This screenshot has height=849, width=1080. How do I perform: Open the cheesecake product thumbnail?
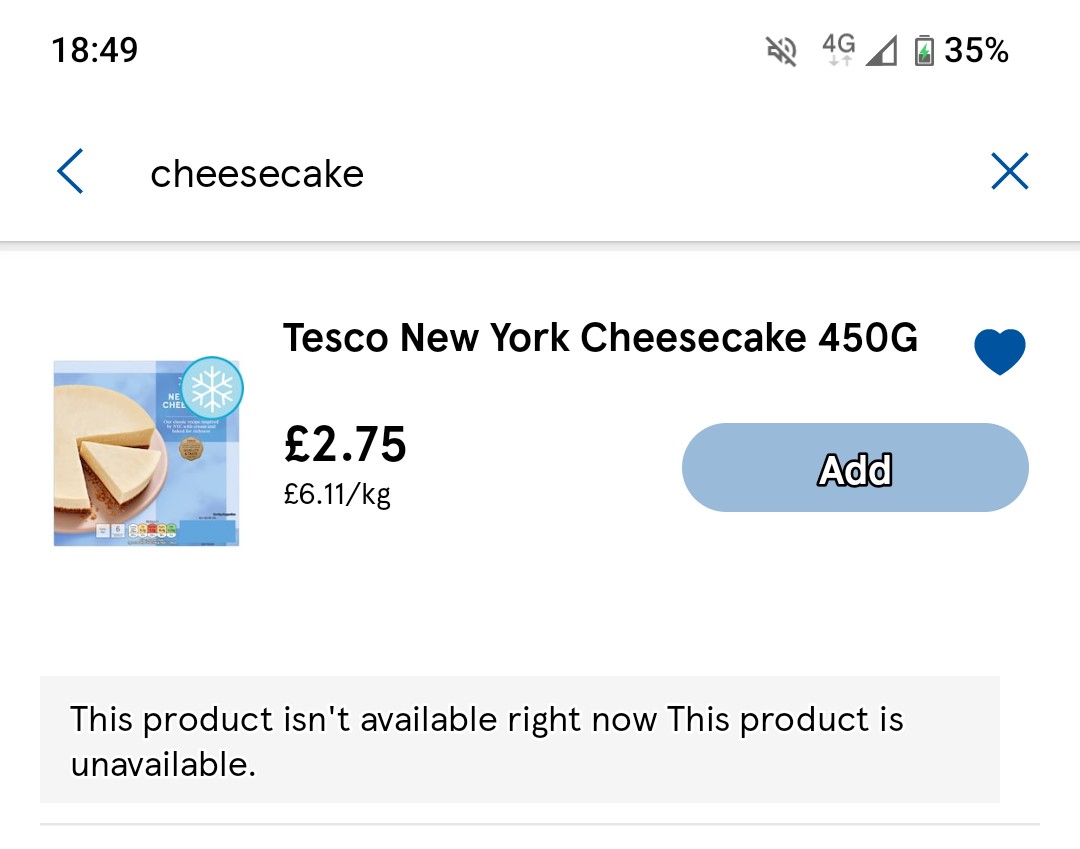[146, 453]
